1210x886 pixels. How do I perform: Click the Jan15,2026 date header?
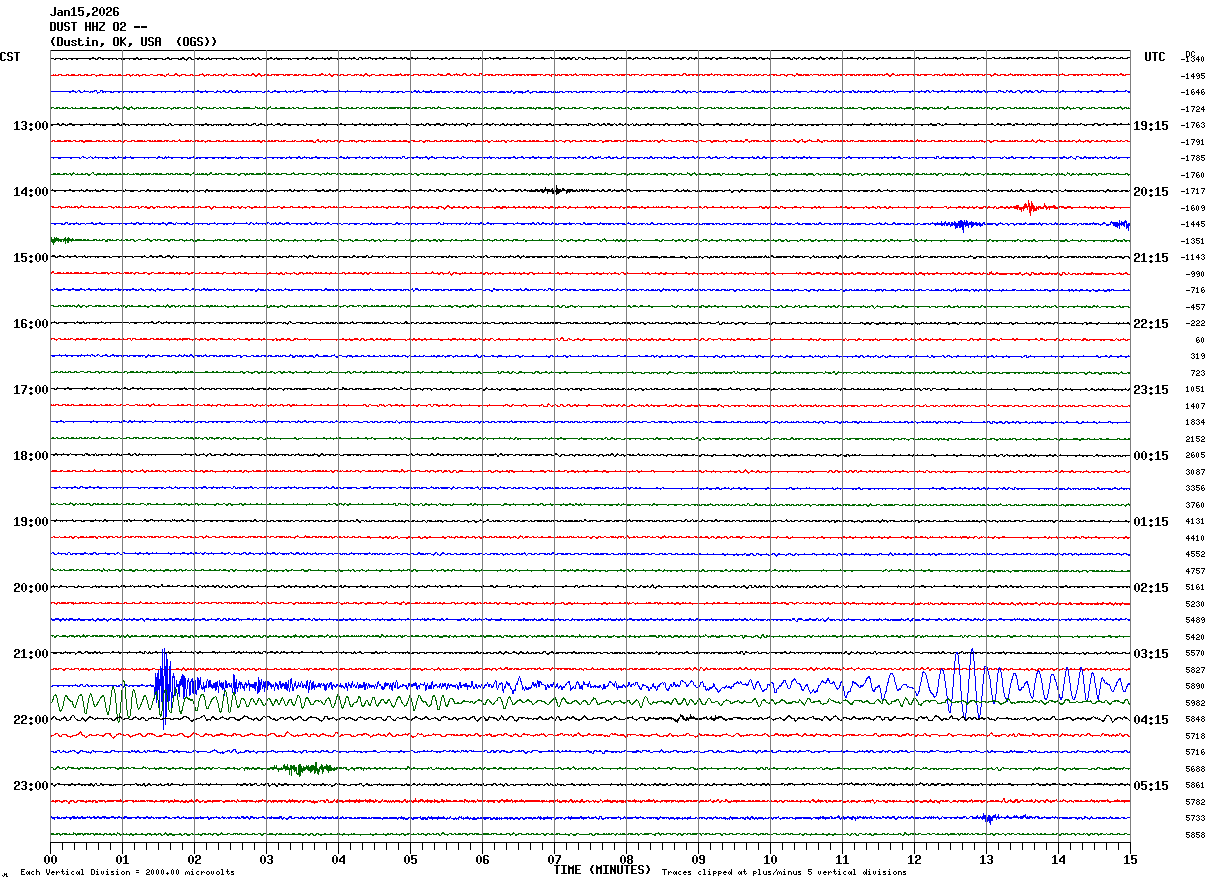[x=84, y=12]
